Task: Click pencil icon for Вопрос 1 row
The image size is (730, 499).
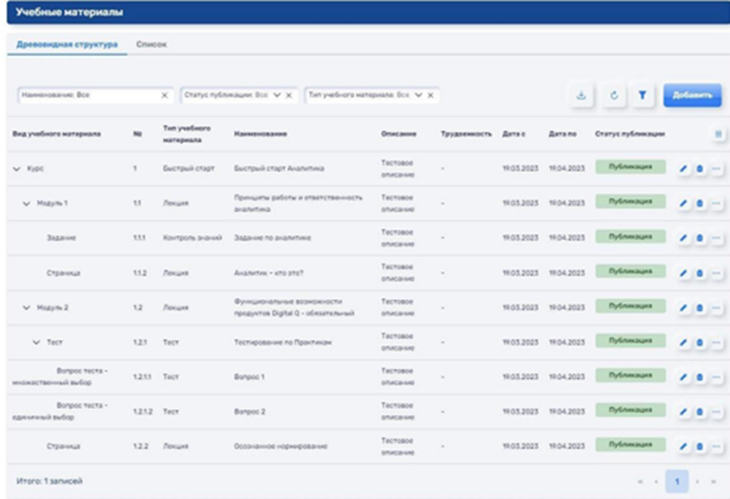Action: point(684,377)
